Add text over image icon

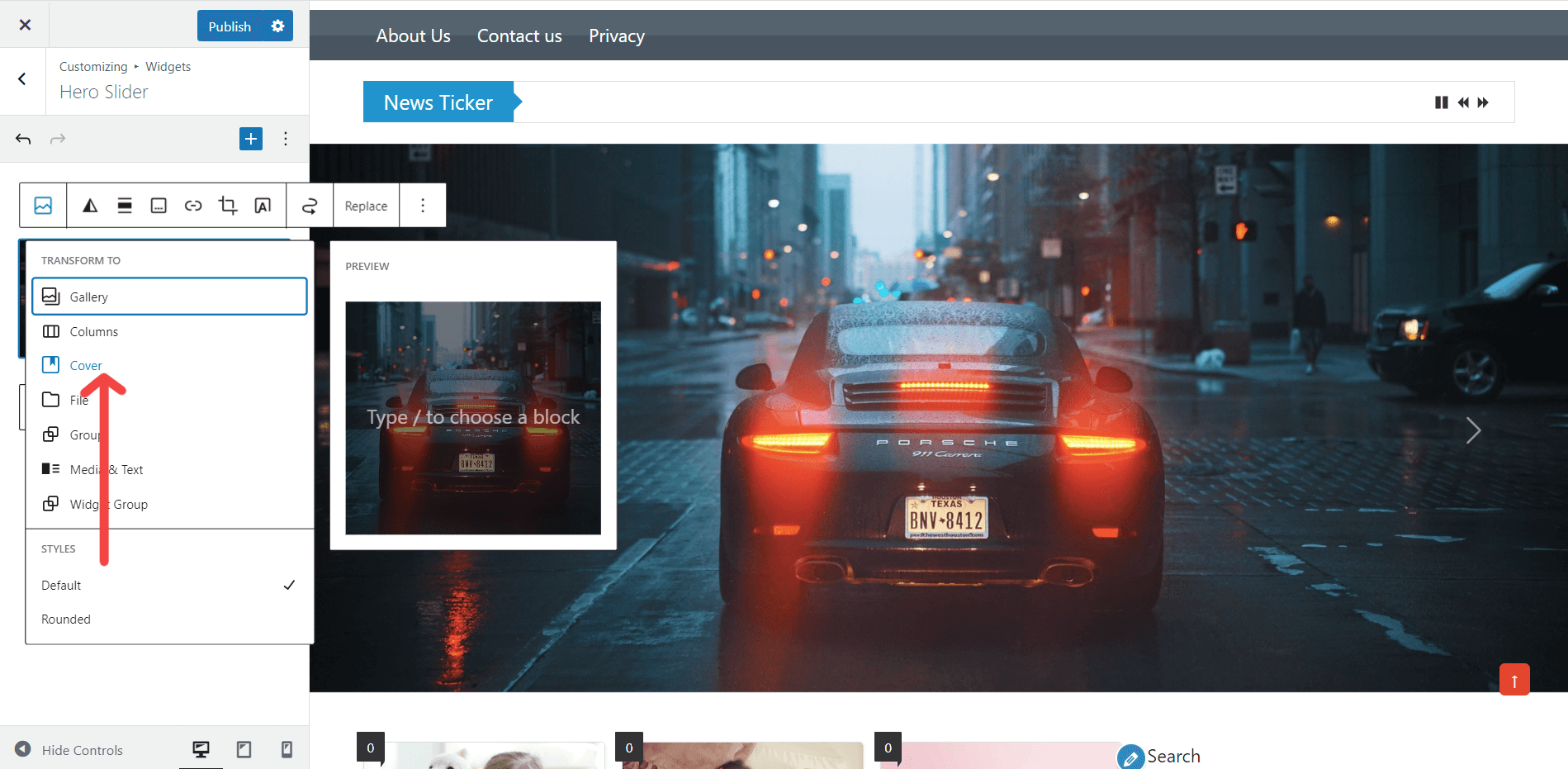click(263, 206)
